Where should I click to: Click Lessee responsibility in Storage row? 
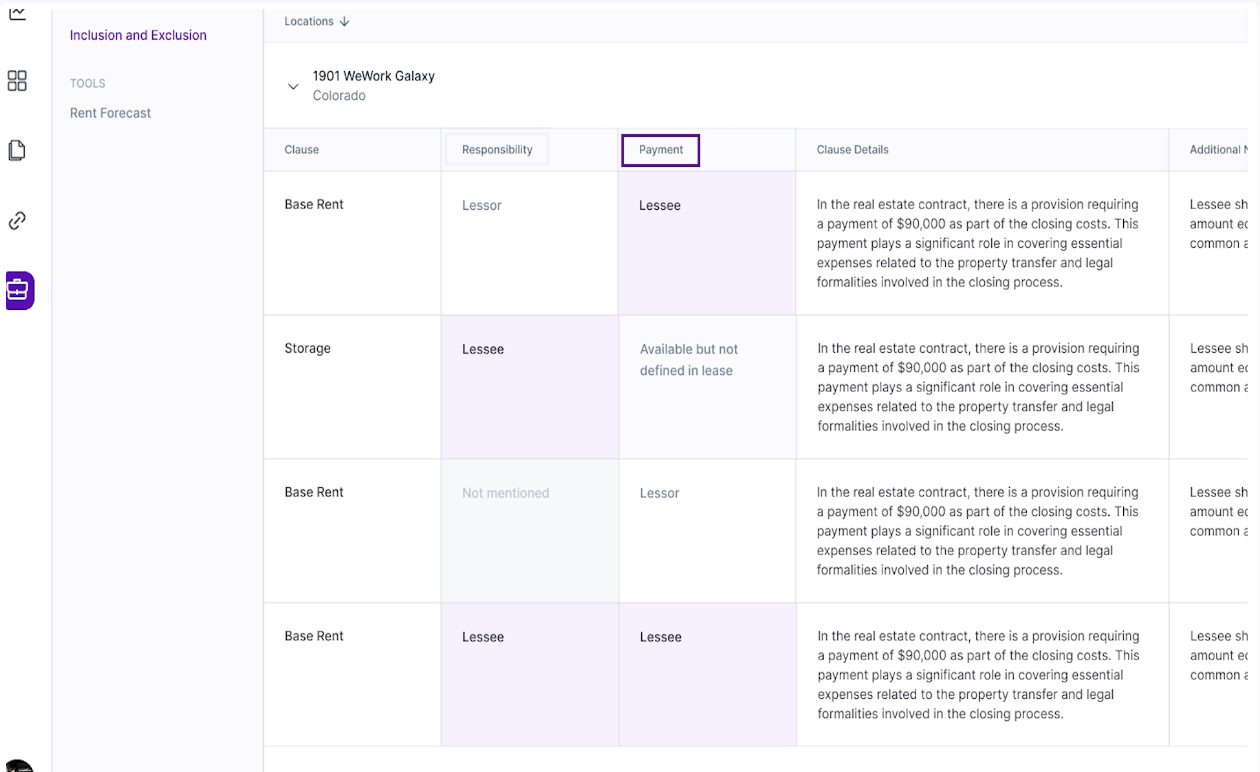483,349
